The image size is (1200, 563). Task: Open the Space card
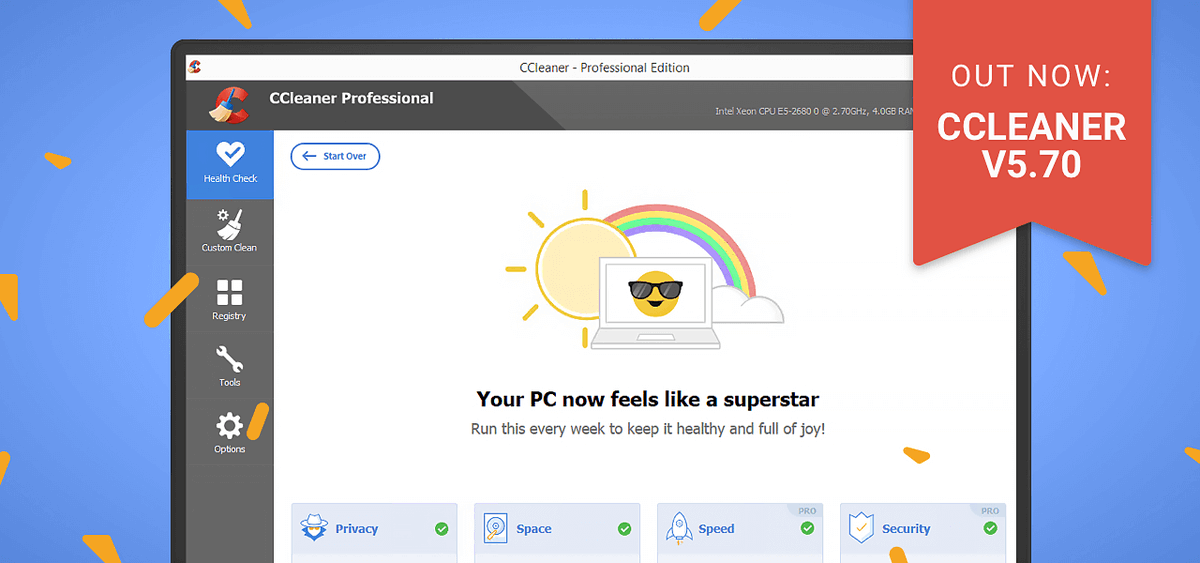[x=557, y=532]
